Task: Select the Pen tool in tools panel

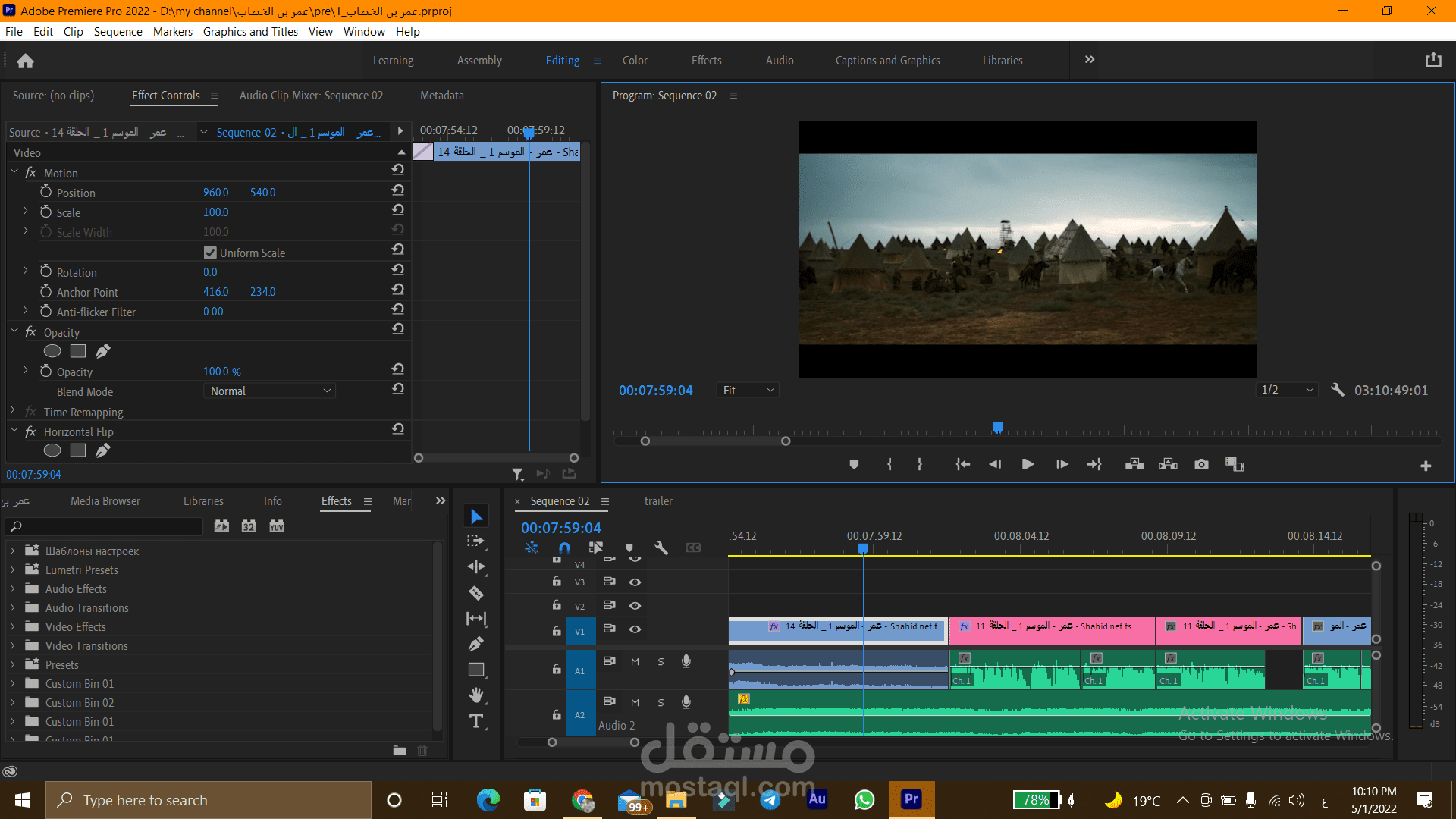Action: point(476,644)
